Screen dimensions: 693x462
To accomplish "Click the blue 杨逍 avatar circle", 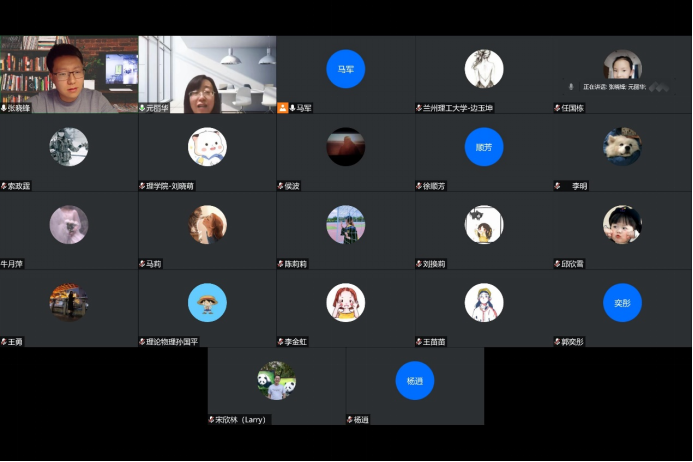I will (x=415, y=381).
